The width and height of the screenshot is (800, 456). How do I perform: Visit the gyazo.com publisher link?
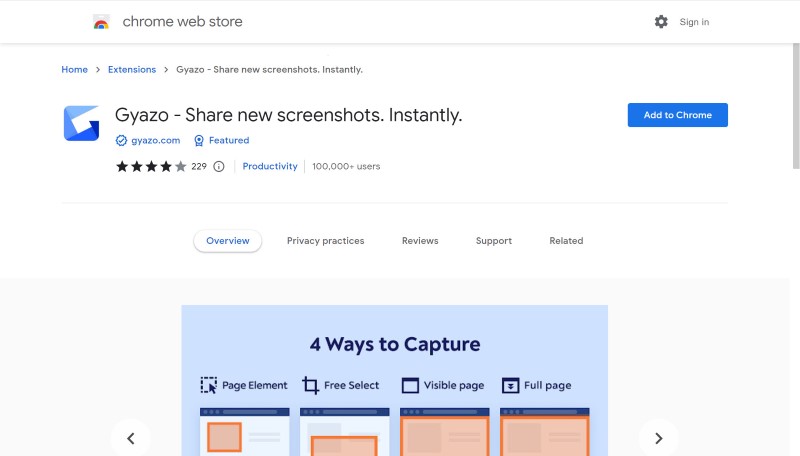[x=156, y=140]
